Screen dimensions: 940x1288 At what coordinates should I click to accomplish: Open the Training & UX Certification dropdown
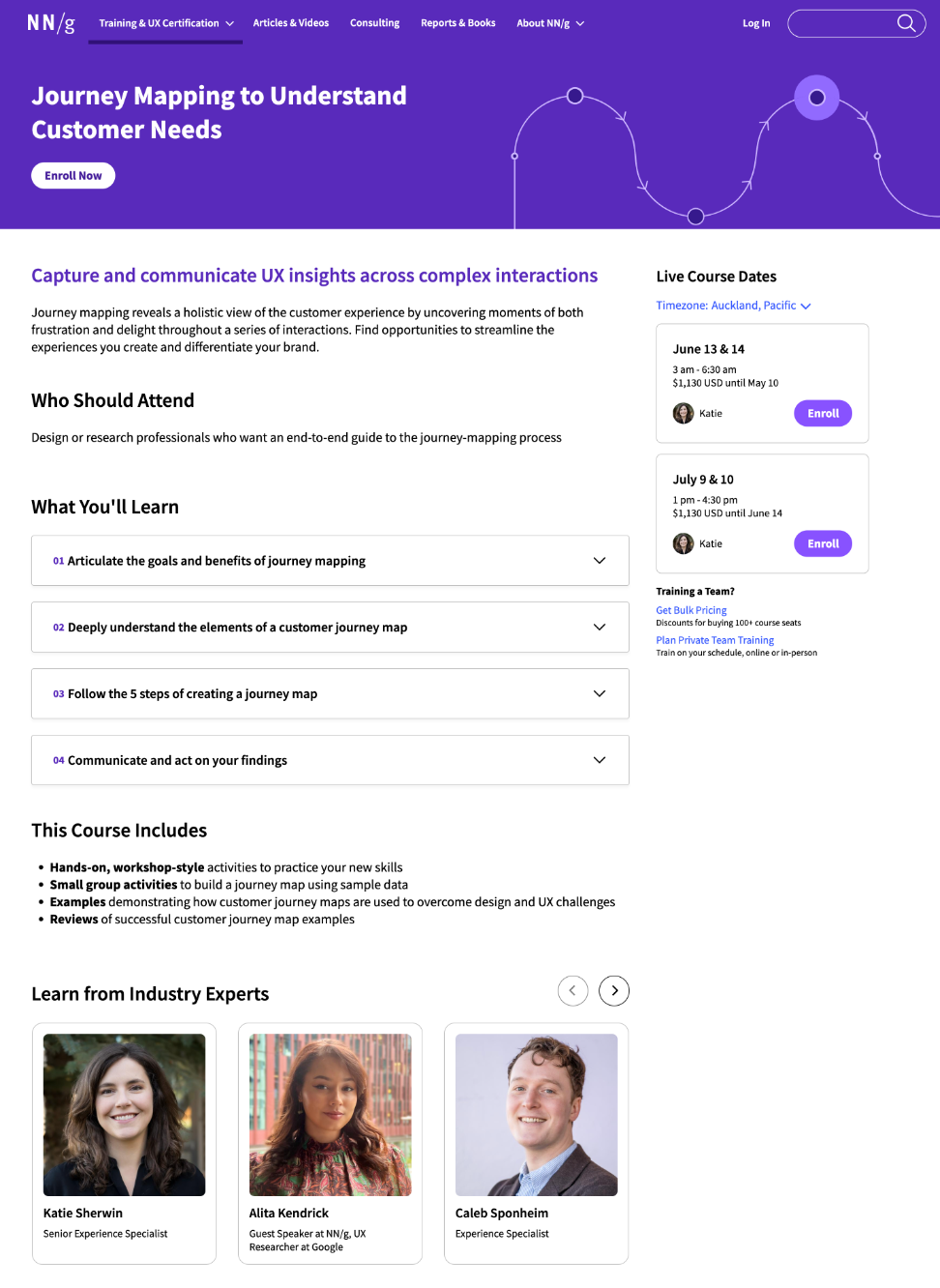pos(166,23)
